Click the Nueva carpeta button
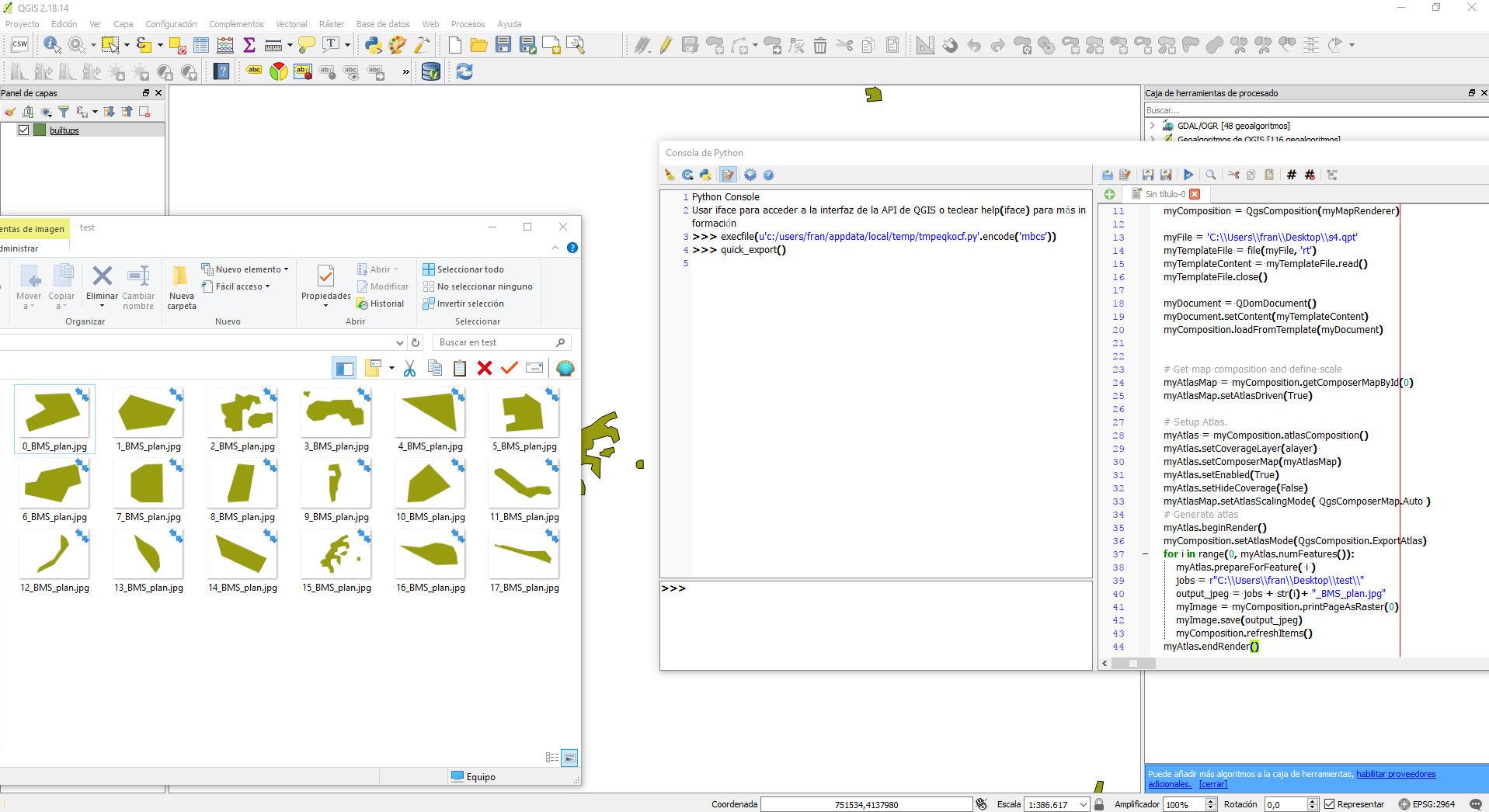 click(182, 287)
